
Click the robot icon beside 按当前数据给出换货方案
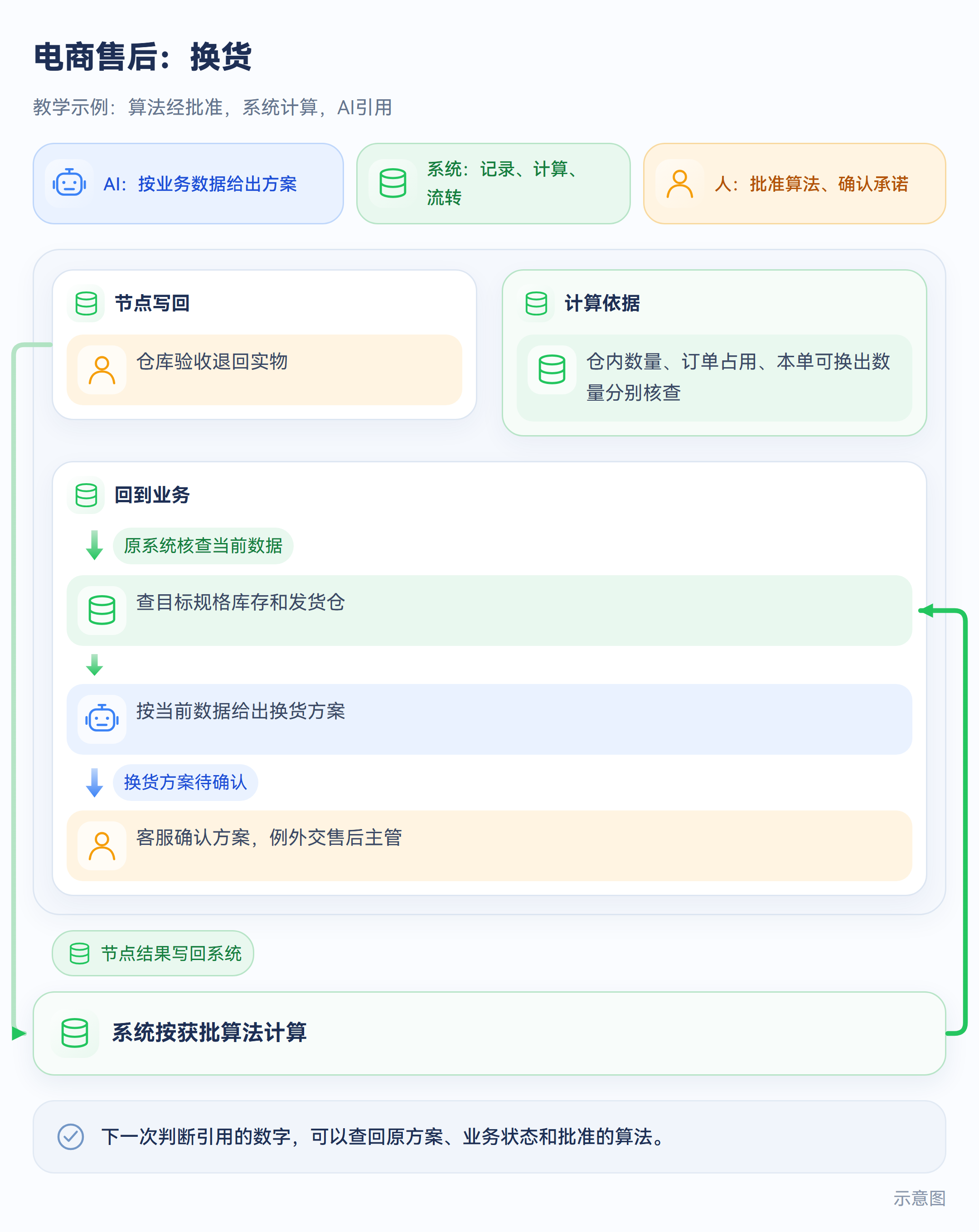coord(102,719)
